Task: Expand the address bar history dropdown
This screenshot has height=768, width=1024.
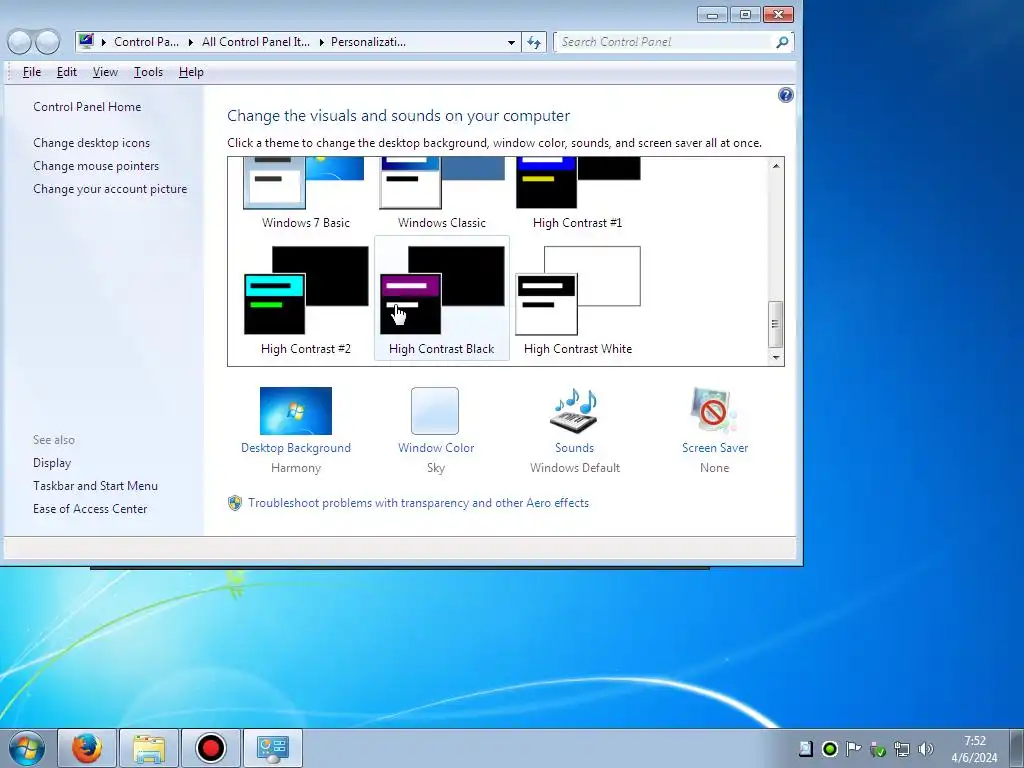Action: [511, 42]
